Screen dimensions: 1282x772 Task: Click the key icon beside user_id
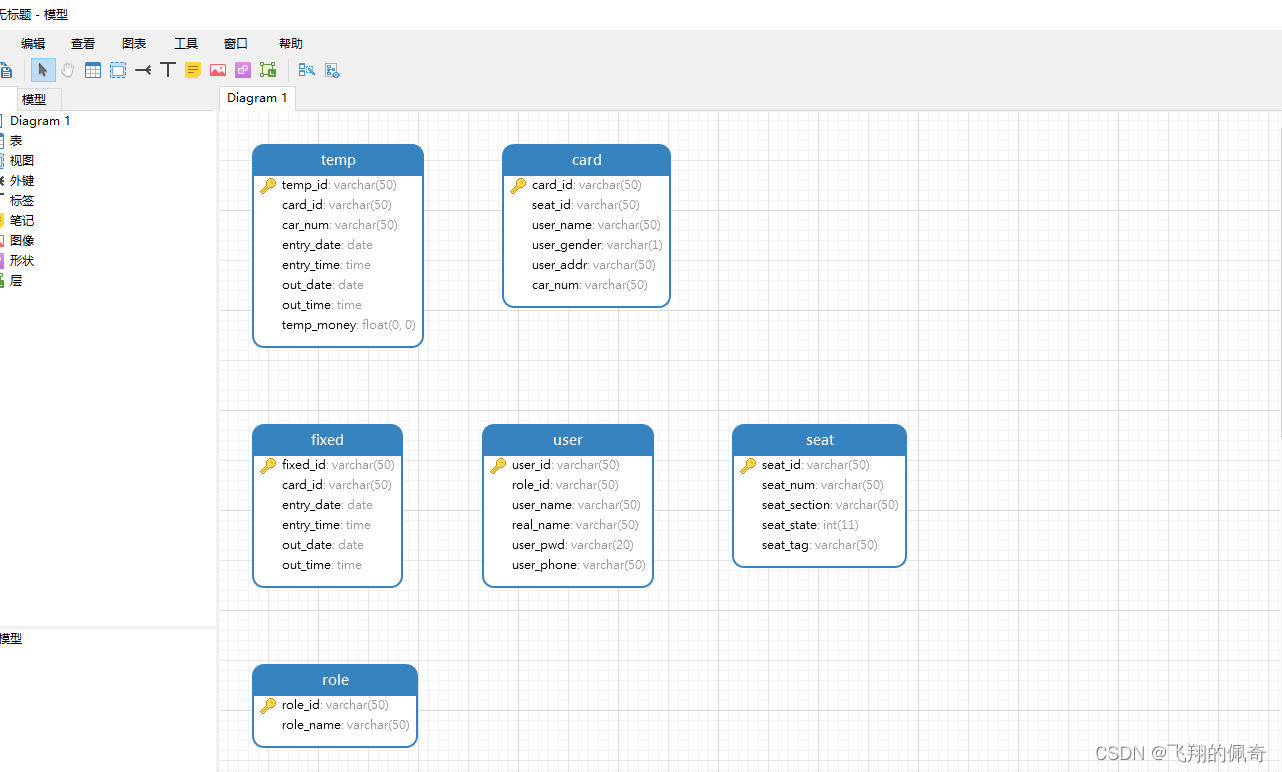point(498,465)
